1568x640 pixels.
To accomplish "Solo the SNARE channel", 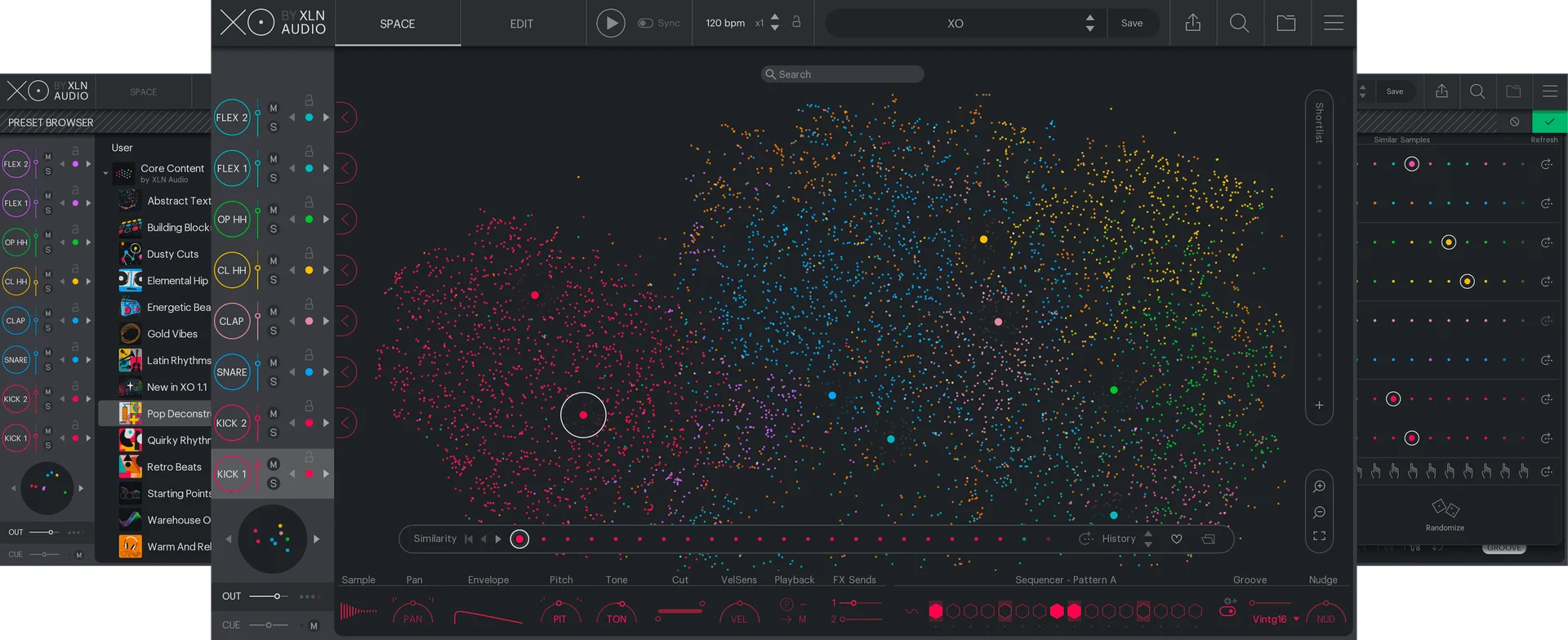I will click(274, 381).
